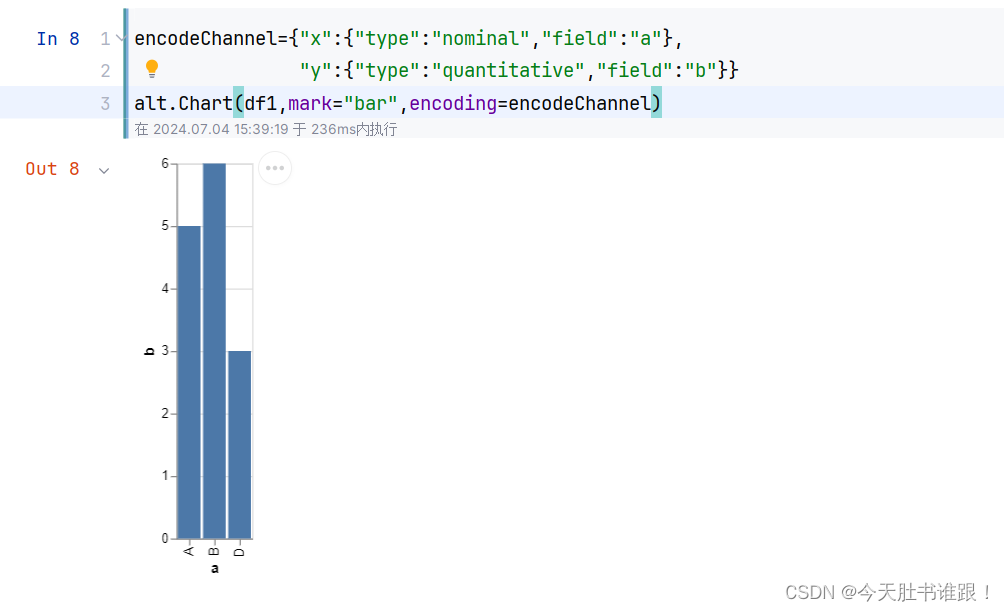Viewport: 1004px width, 611px height.
Task: Click the "quantitative" string in code
Action: (508, 70)
